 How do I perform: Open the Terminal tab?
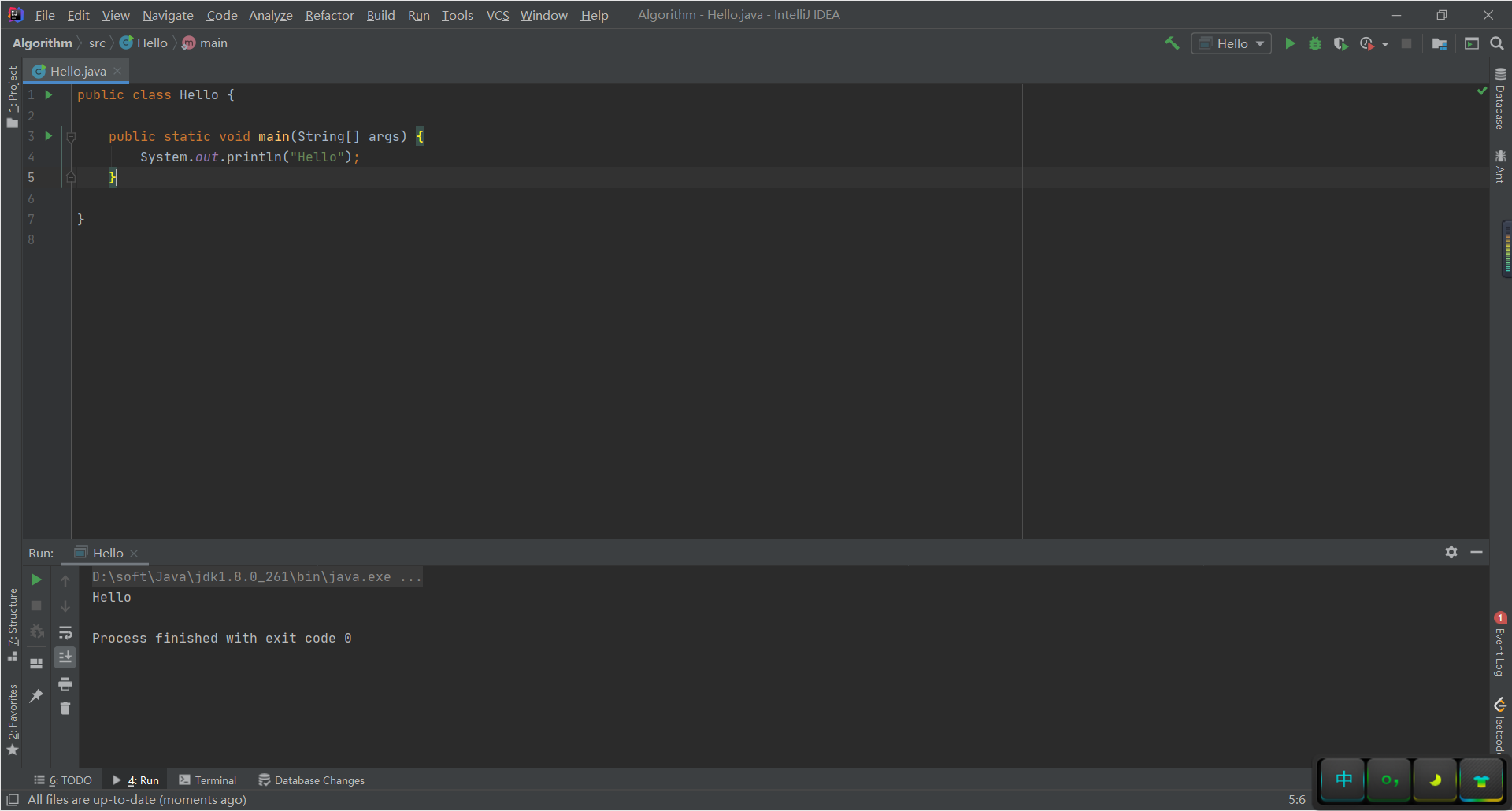point(207,780)
